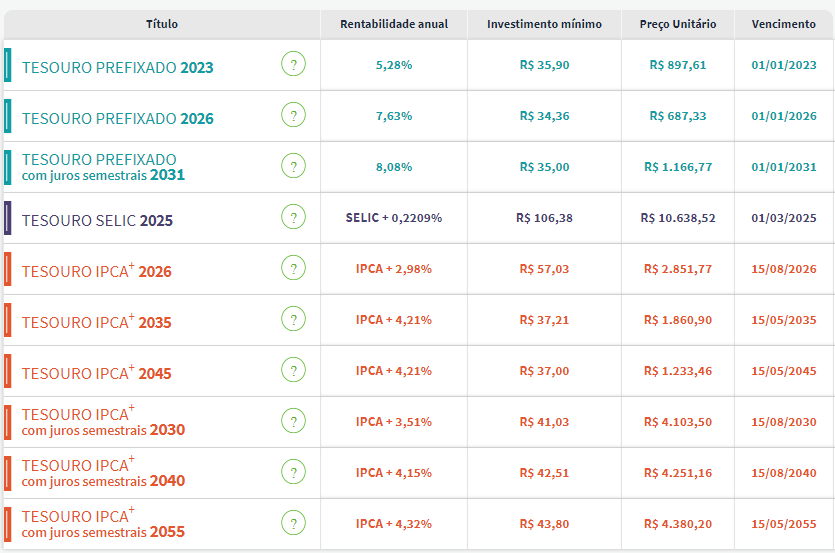Image resolution: width=835 pixels, height=553 pixels.
Task: Sort by Rentabilidade anual column header
Action: pyautogui.click(x=394, y=24)
